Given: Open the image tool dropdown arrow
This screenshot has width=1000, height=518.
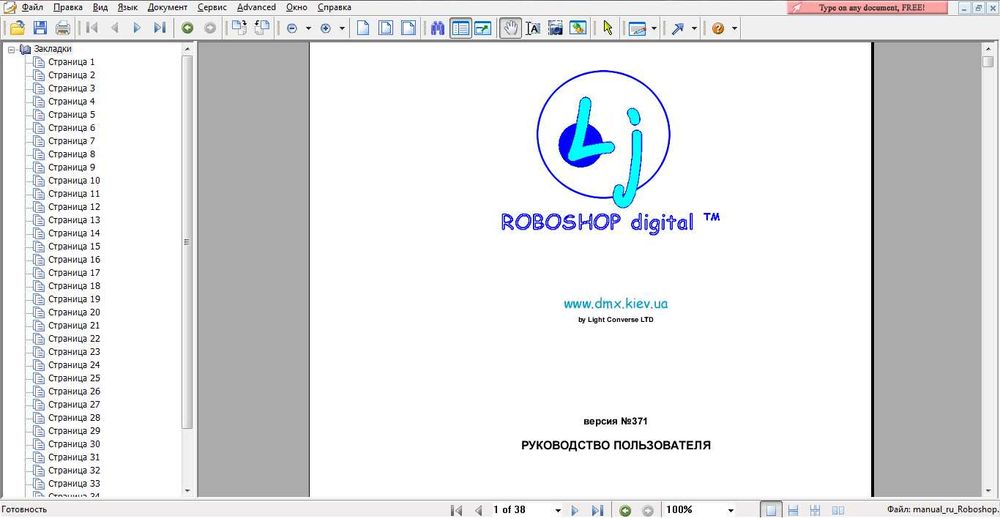Looking at the screenshot, I should [x=654, y=28].
